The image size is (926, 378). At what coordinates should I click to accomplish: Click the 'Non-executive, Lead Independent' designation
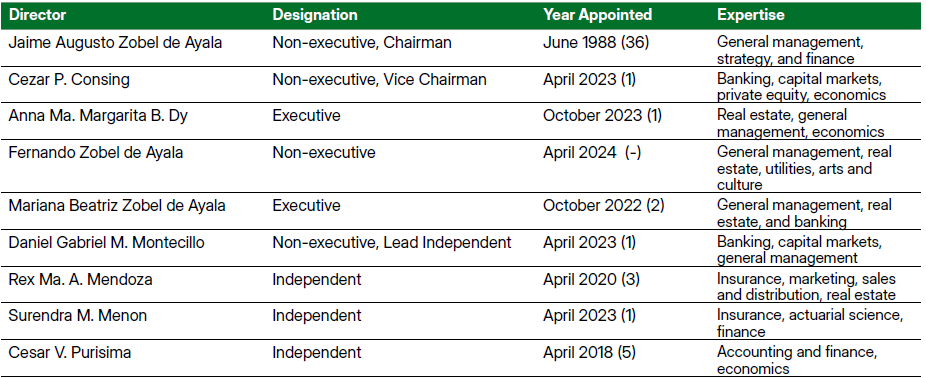click(392, 242)
